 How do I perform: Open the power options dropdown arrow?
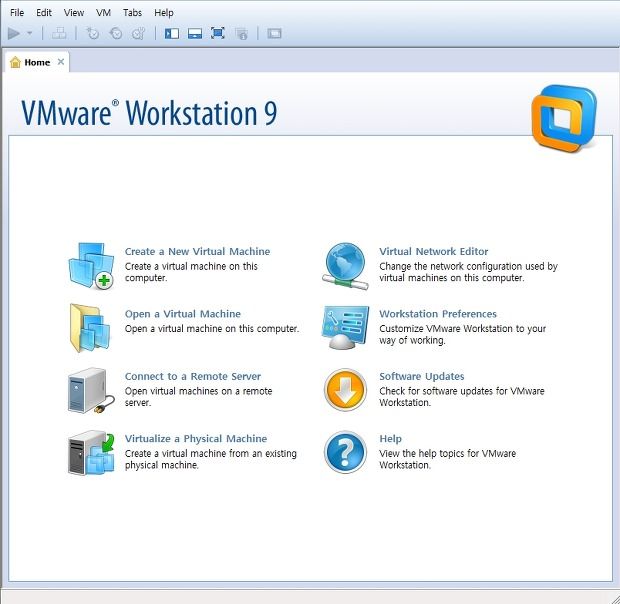[30, 34]
